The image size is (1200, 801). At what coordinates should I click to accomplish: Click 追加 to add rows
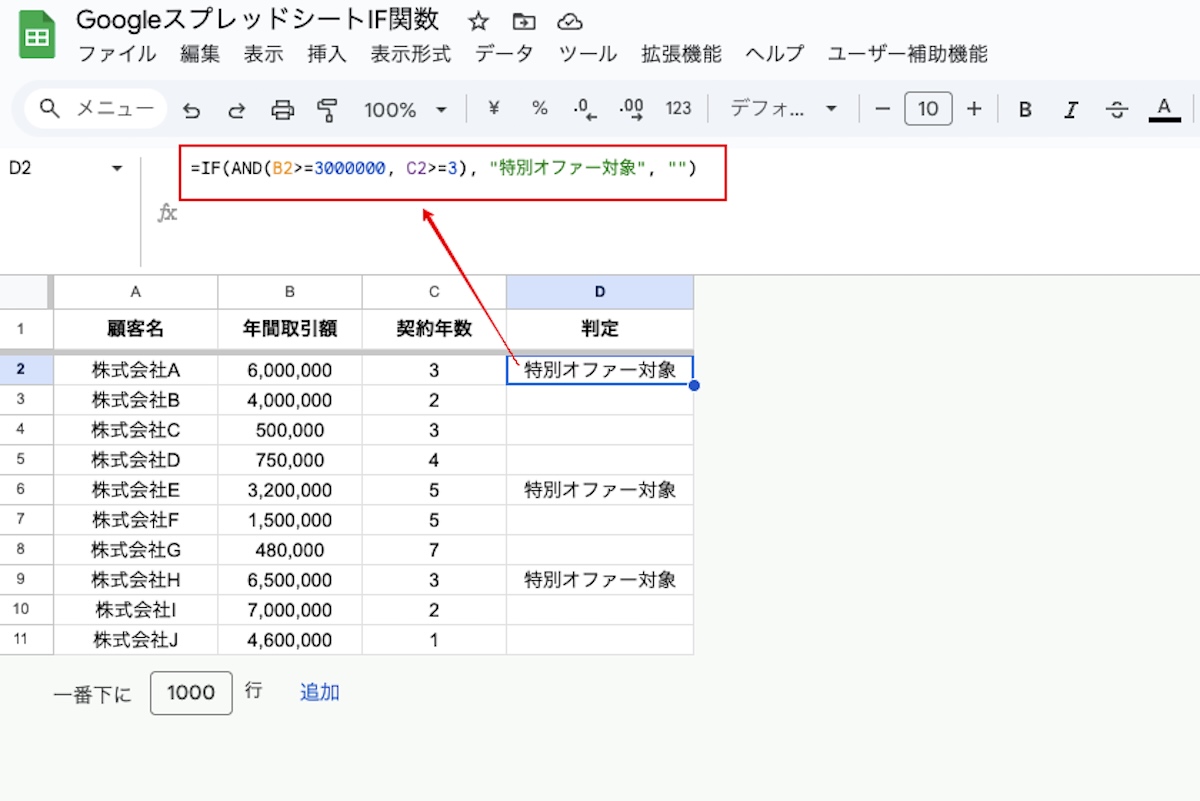[x=320, y=692]
